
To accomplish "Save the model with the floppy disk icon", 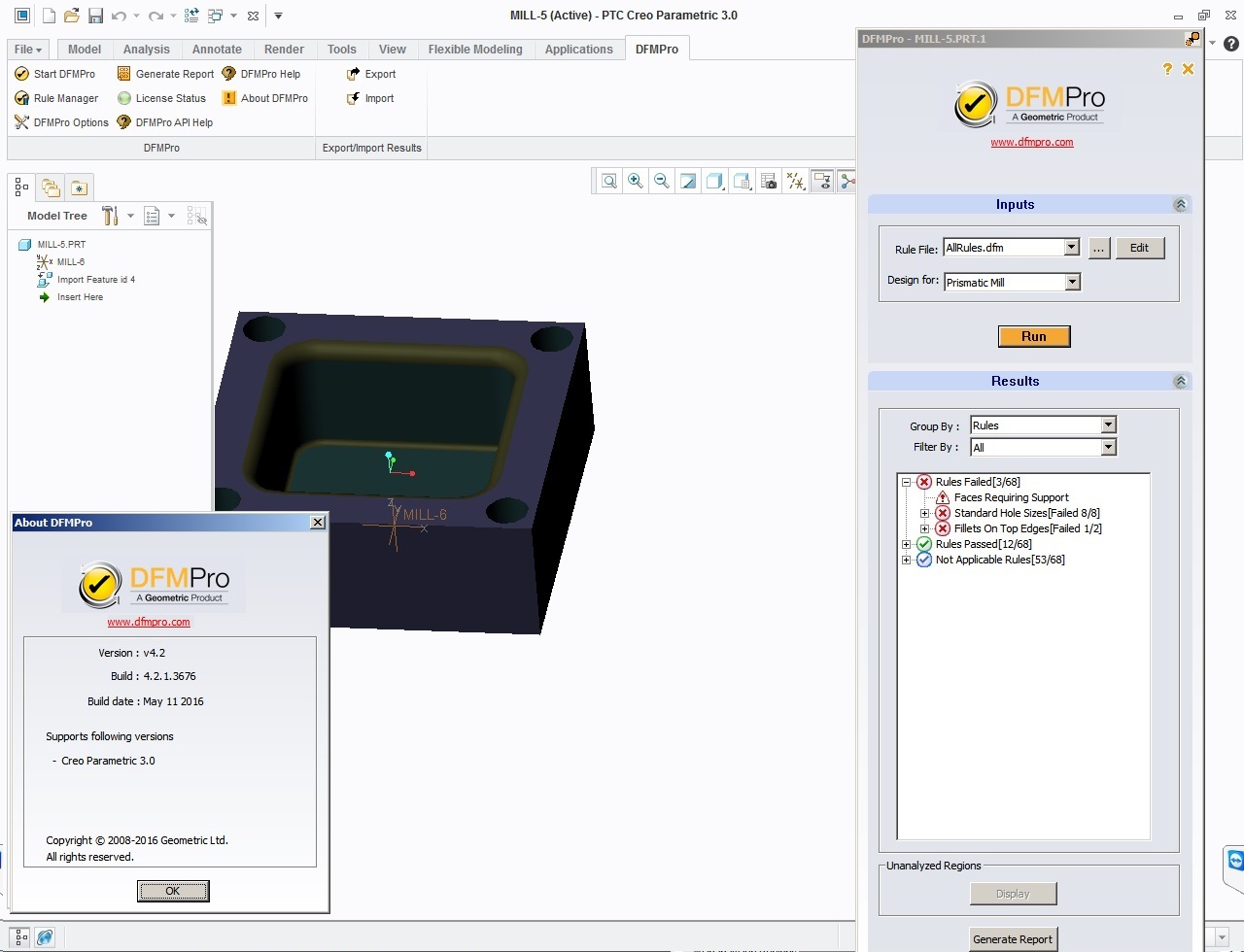I will (95, 16).
